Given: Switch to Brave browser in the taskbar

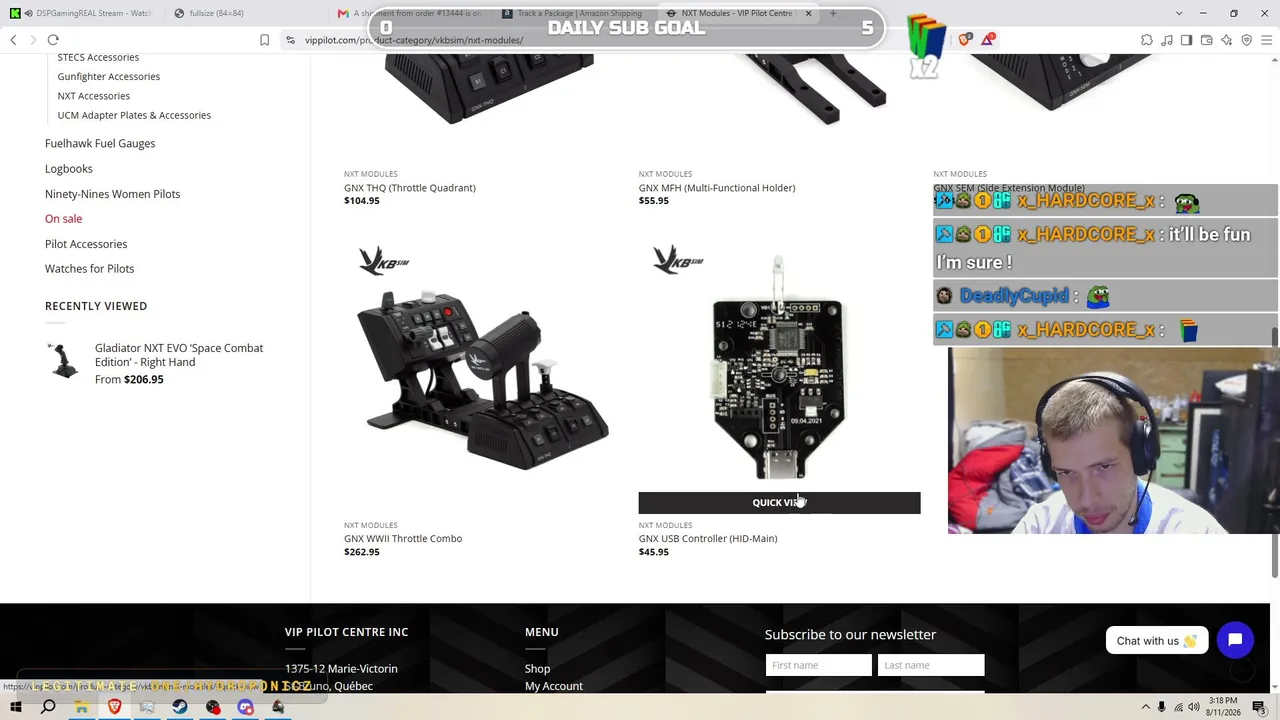Looking at the screenshot, I should [x=114, y=707].
